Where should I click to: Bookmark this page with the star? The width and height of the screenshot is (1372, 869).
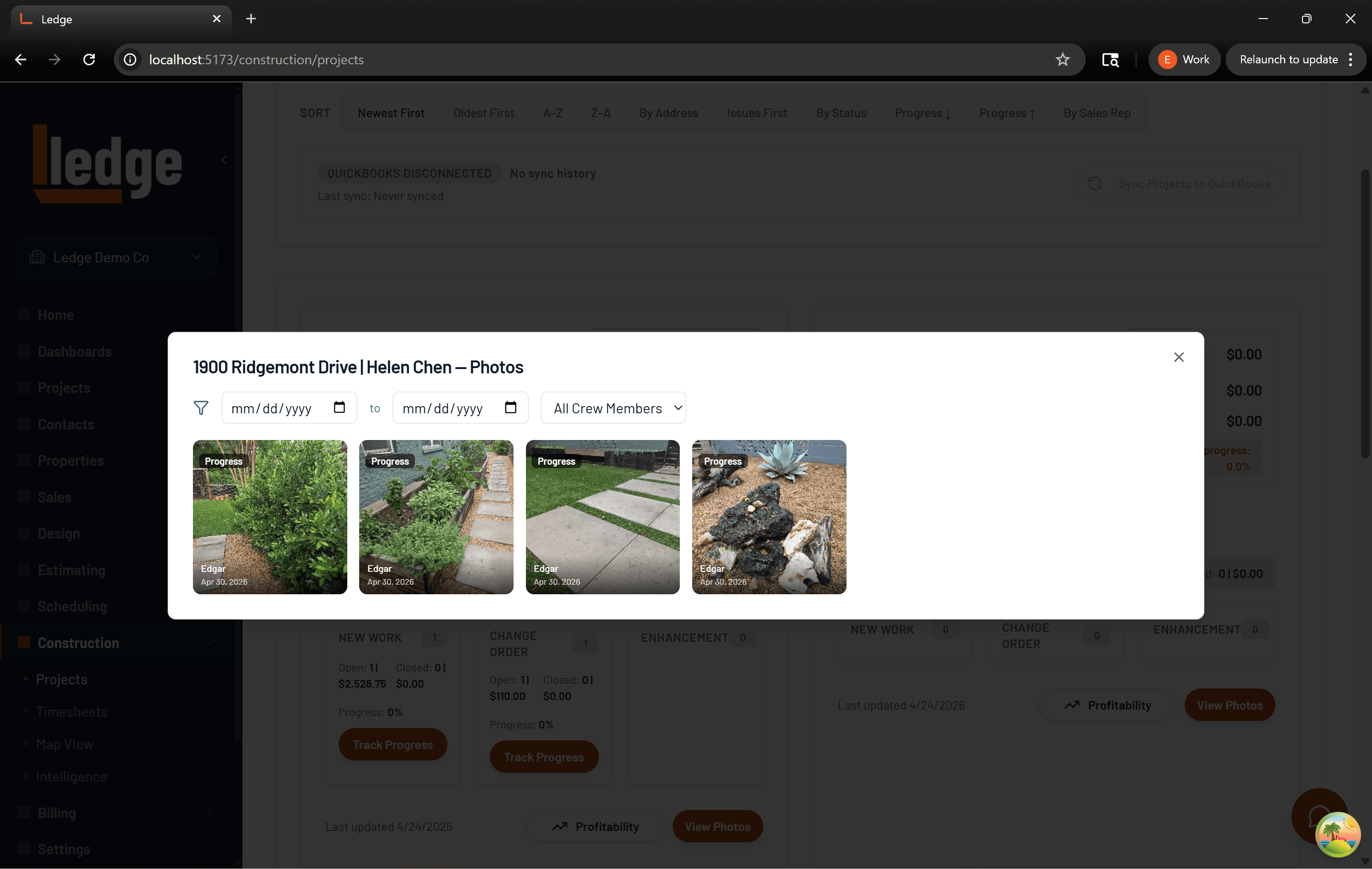click(1062, 60)
